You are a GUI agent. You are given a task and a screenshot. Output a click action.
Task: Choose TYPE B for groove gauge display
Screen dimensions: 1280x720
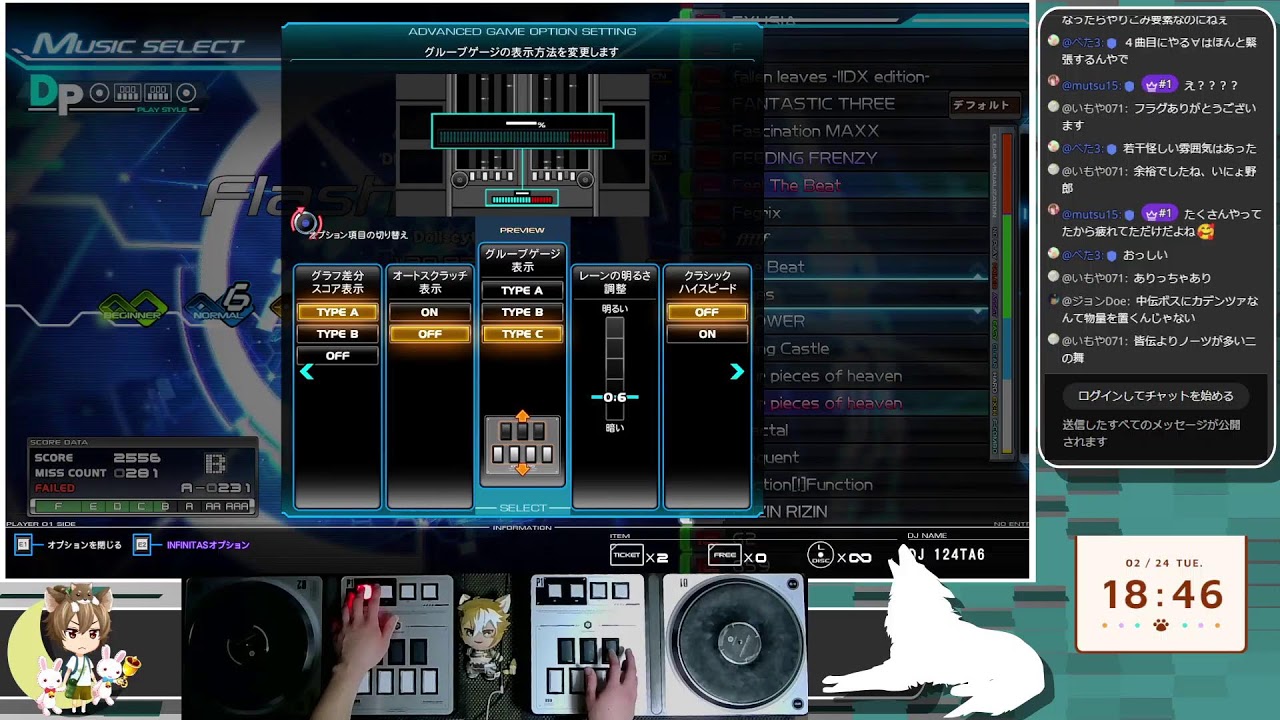522,312
